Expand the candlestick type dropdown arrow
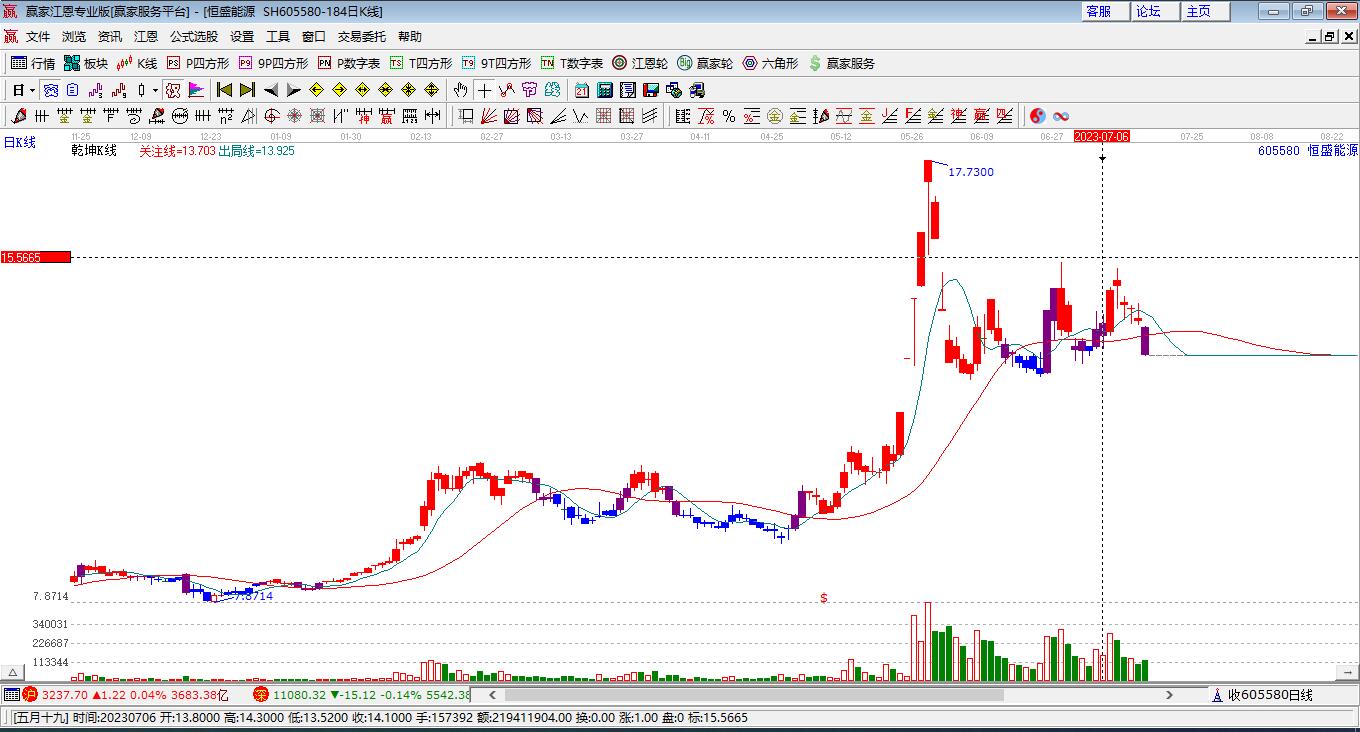Viewport: 1360px width, 732px height. [x=155, y=90]
